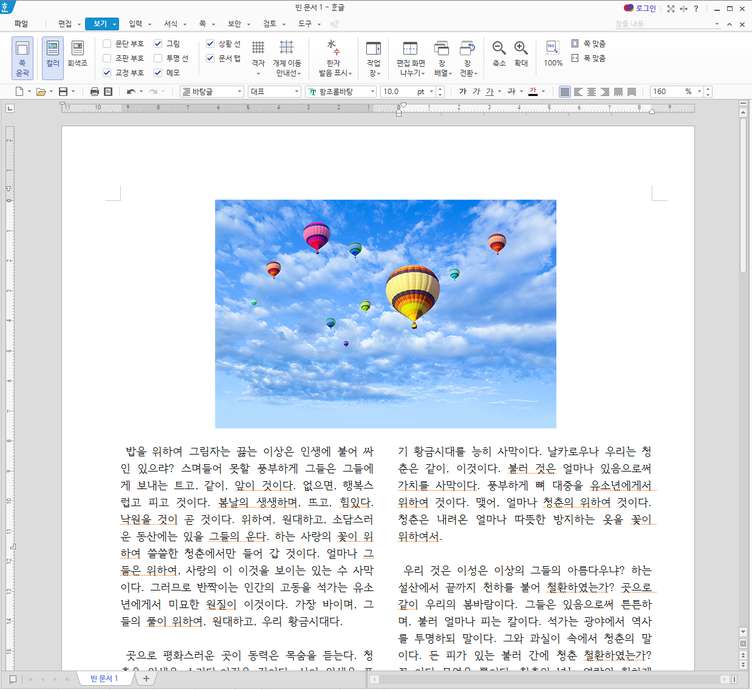
Task: Click the font color 가 red swatch
Action: [x=533, y=91]
